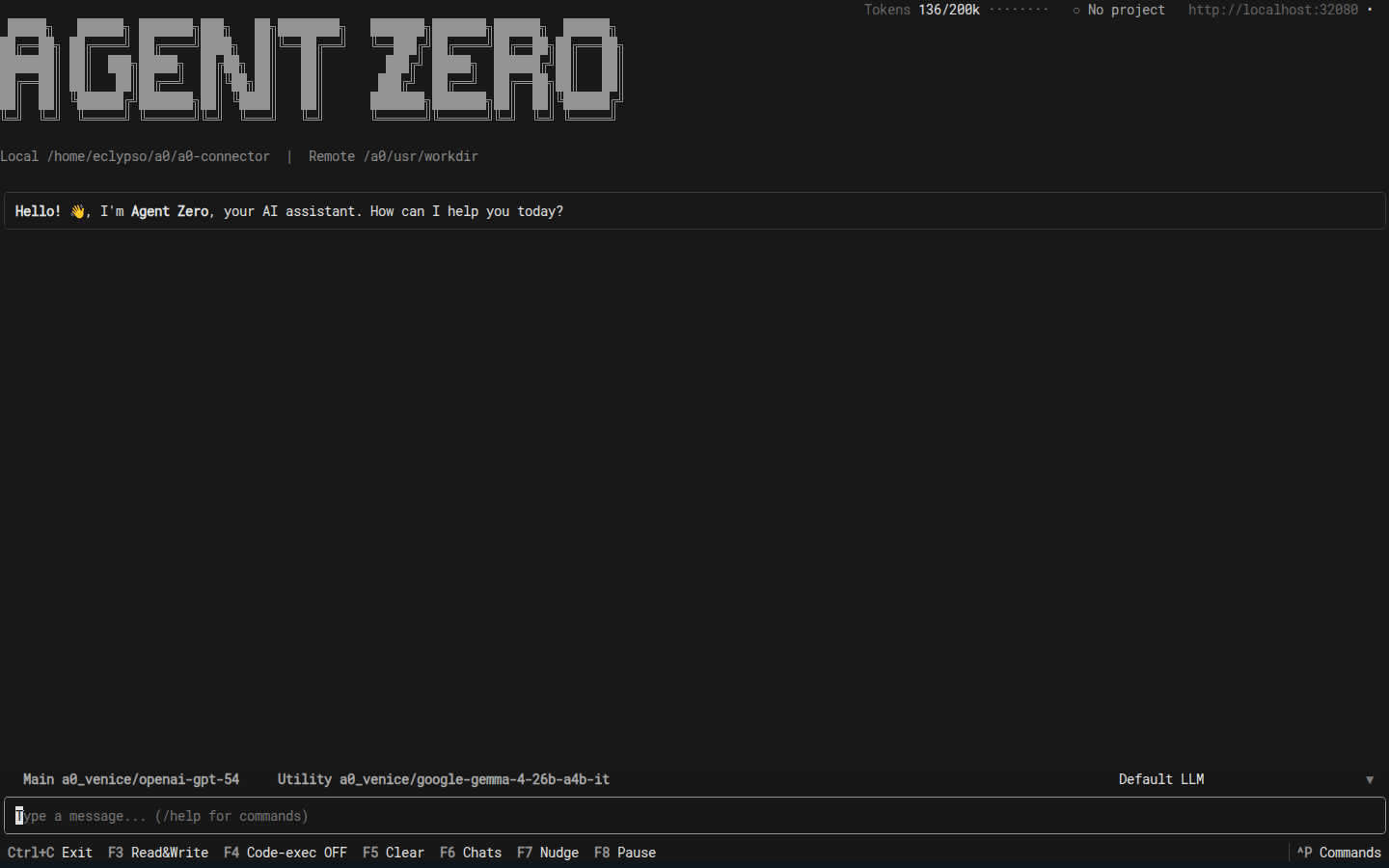Viewport: 1389px width, 868px height.
Task: Click the Utility google-gemma model label
Action: [444, 779]
